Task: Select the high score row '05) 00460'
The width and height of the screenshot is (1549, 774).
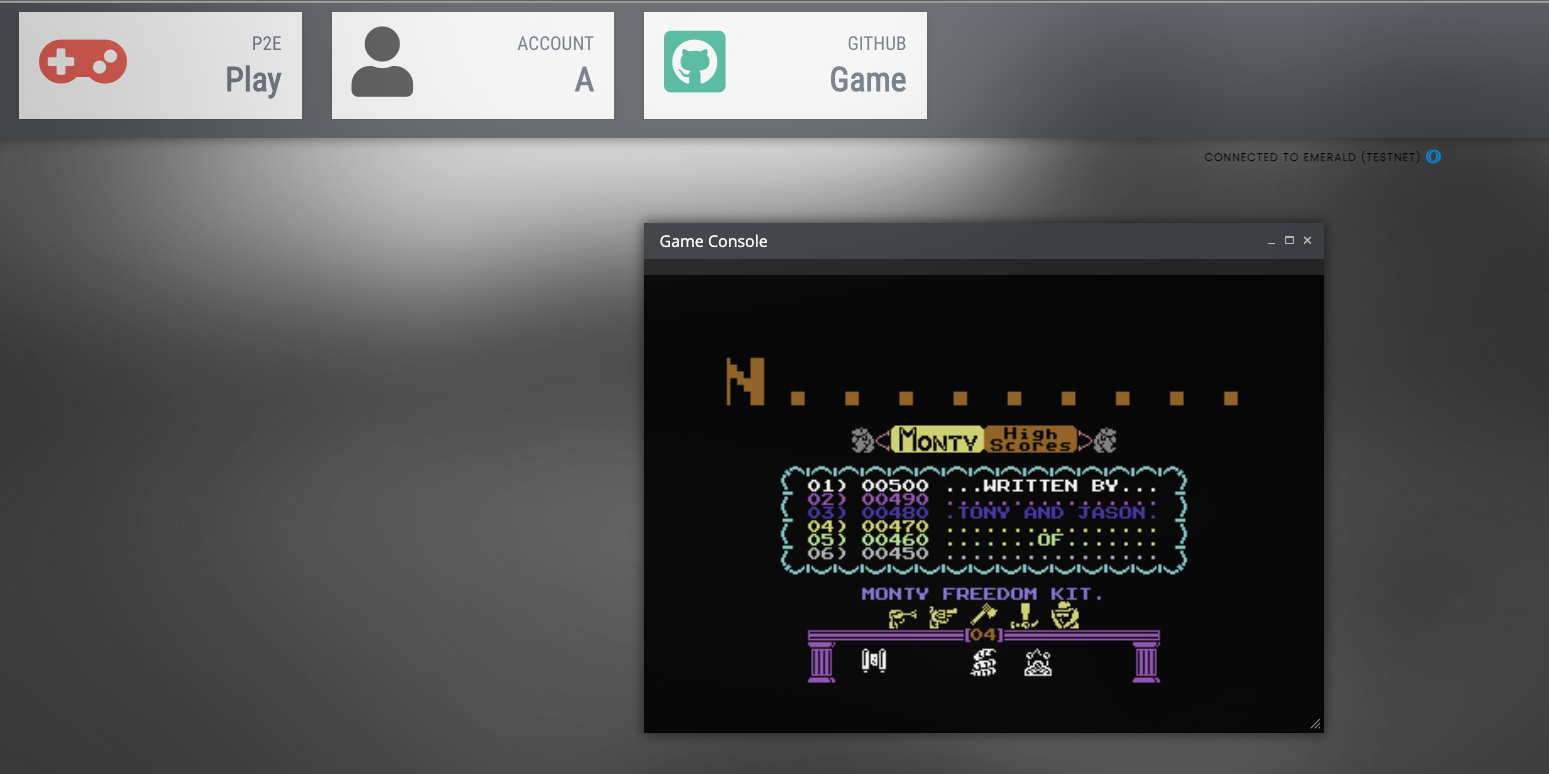Action: [983, 540]
